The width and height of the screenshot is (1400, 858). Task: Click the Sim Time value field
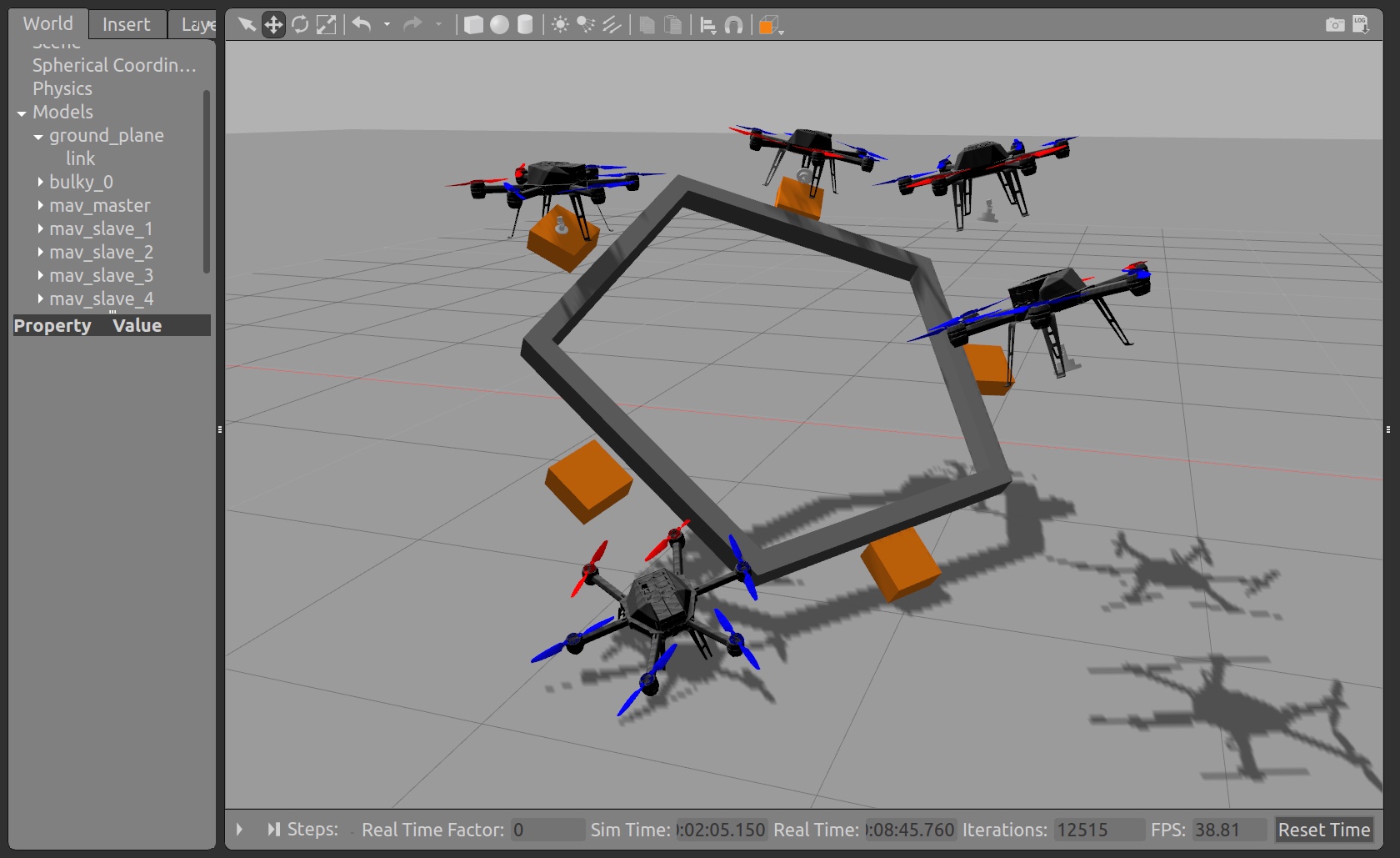coord(721,830)
